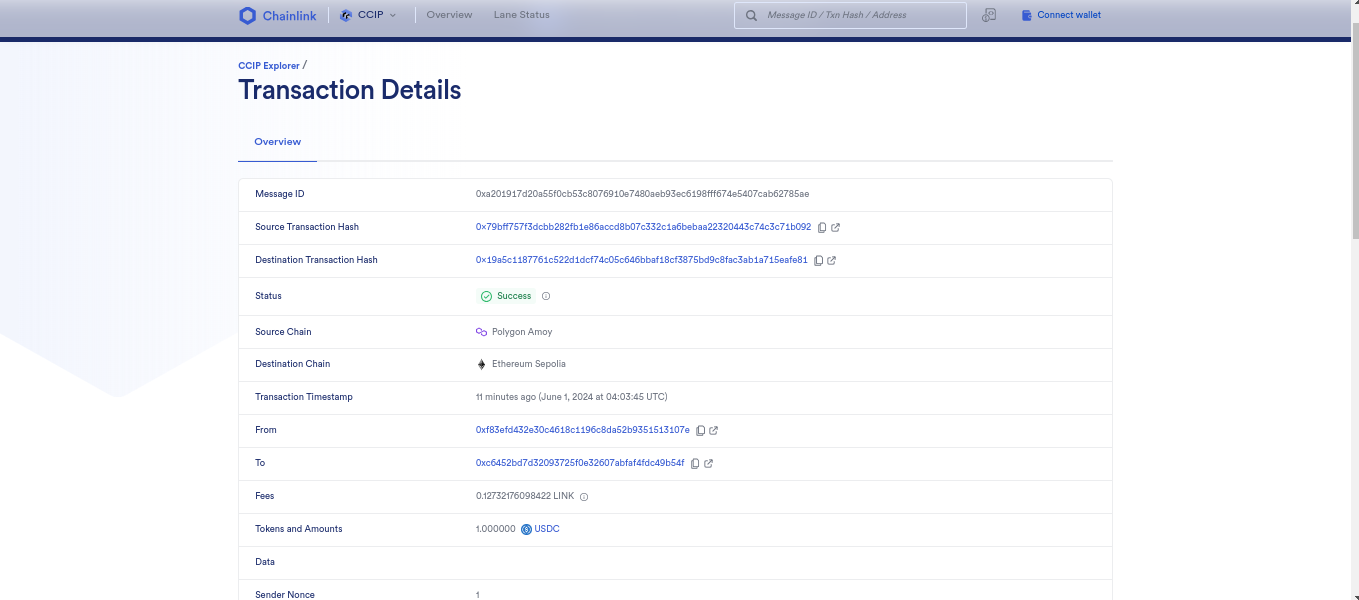Screen dimensions: 1359x600
Task: Click the 1.000000 token amount
Action: click(496, 529)
